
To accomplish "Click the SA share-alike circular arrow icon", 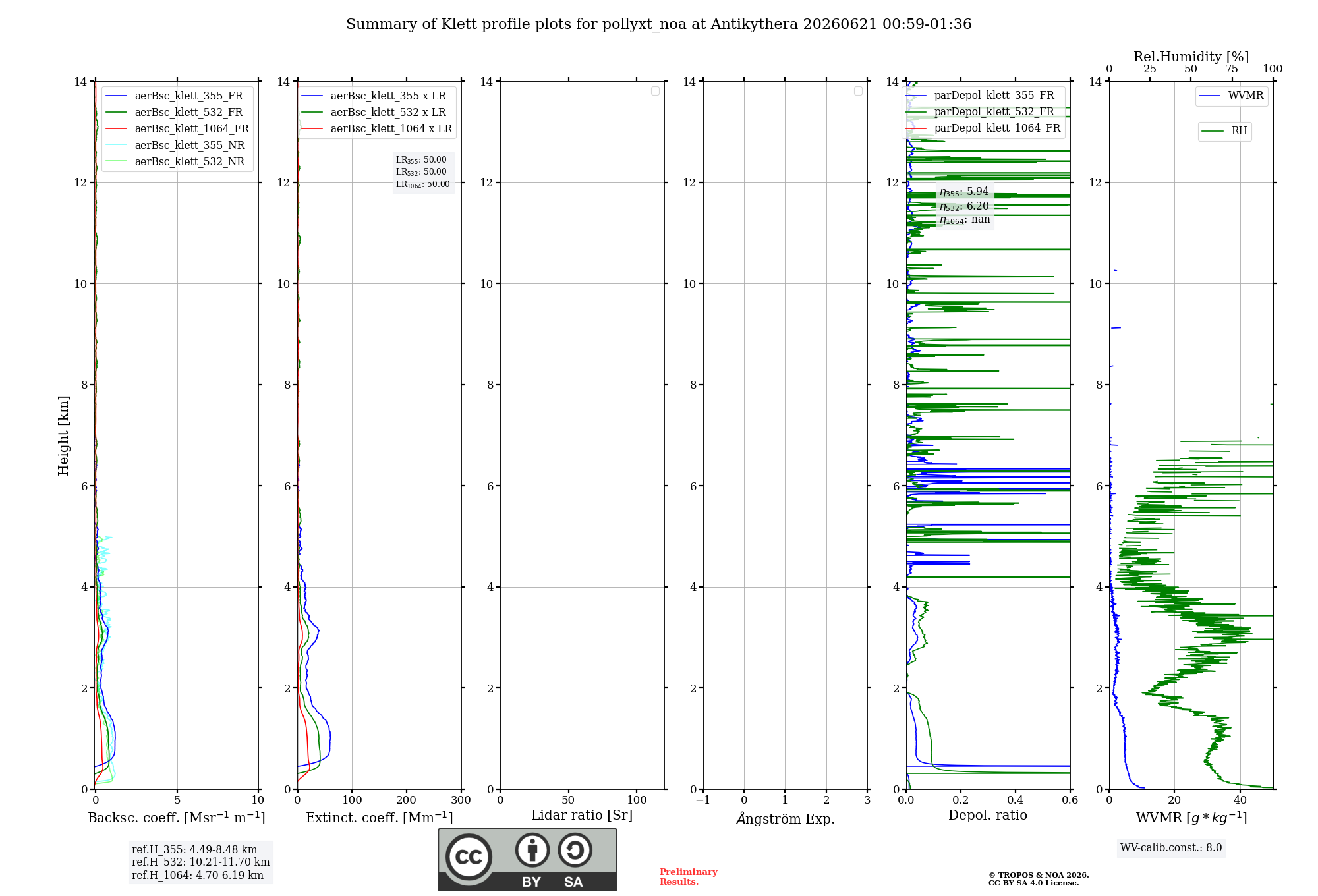I will pyautogui.click(x=575, y=850).
